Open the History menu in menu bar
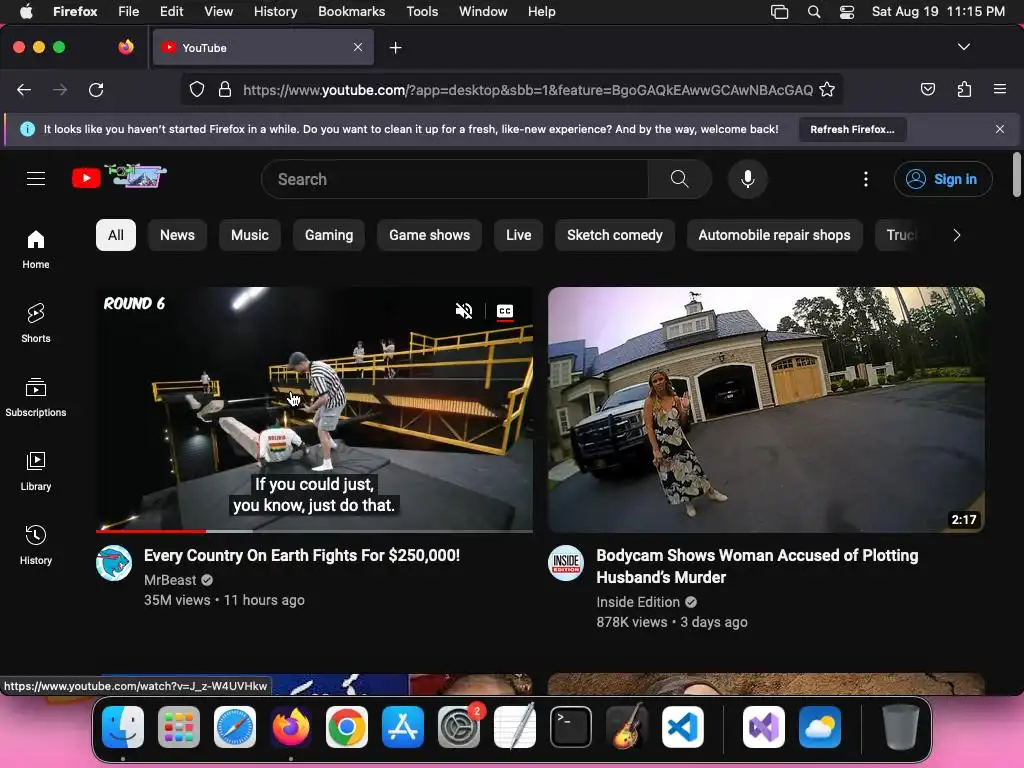 pos(276,11)
